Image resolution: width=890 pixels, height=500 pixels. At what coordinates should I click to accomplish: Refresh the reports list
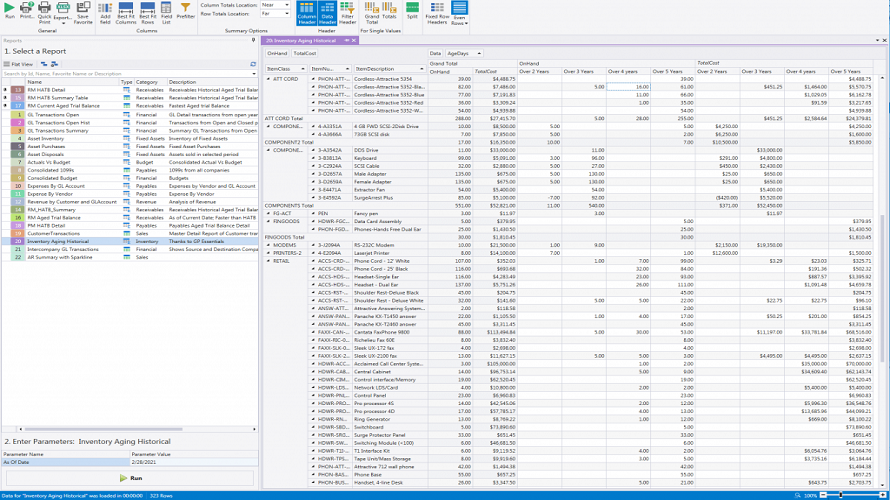coord(253,64)
